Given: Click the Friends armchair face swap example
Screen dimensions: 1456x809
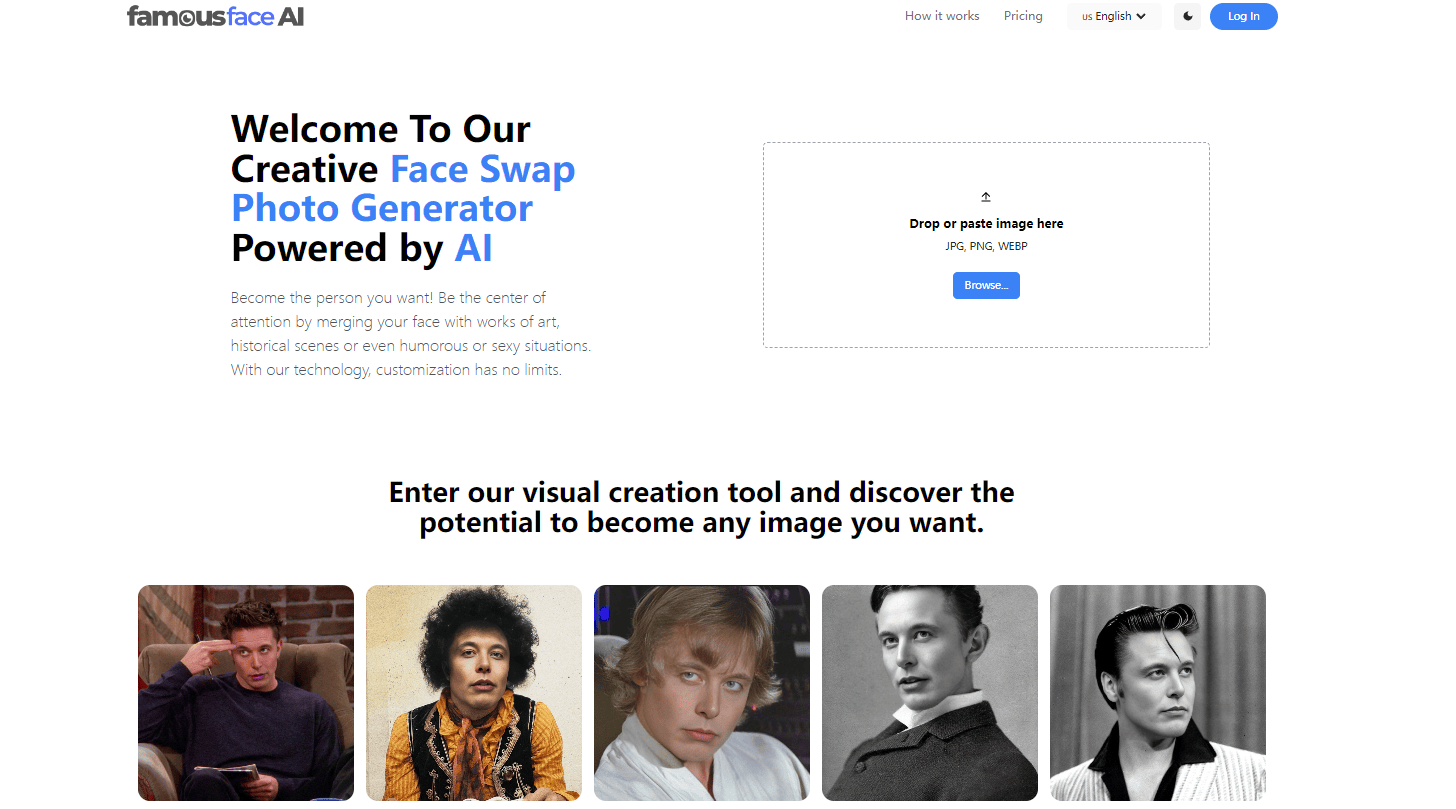Looking at the screenshot, I should (245, 692).
